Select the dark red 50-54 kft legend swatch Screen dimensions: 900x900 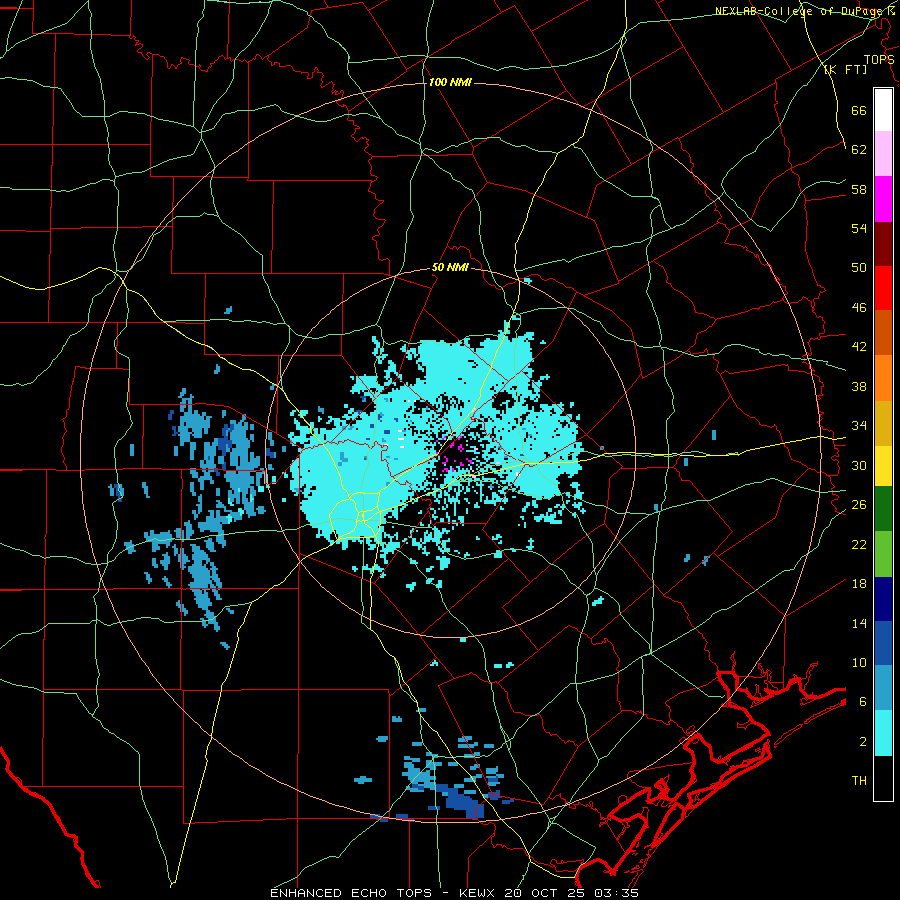[x=883, y=244]
